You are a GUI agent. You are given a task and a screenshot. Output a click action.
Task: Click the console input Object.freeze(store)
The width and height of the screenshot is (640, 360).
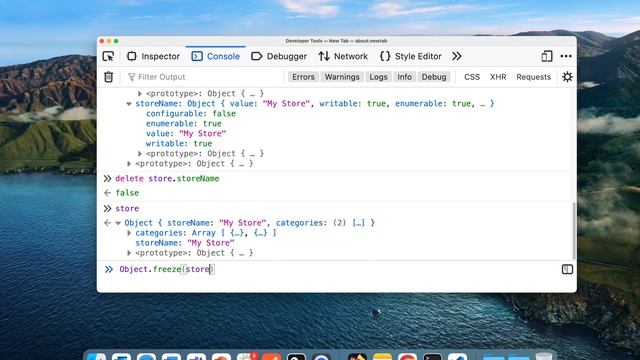pyautogui.click(x=167, y=269)
